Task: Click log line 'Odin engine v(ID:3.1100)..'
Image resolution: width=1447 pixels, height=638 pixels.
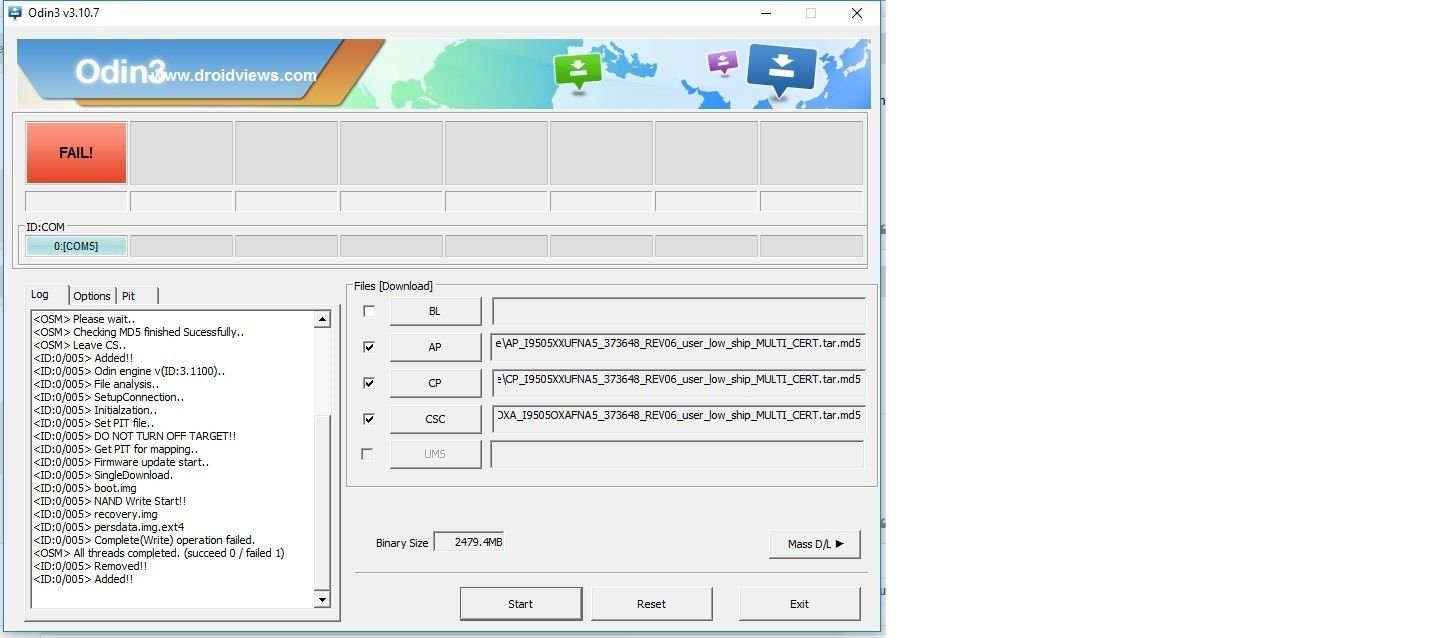Action: 129,371
